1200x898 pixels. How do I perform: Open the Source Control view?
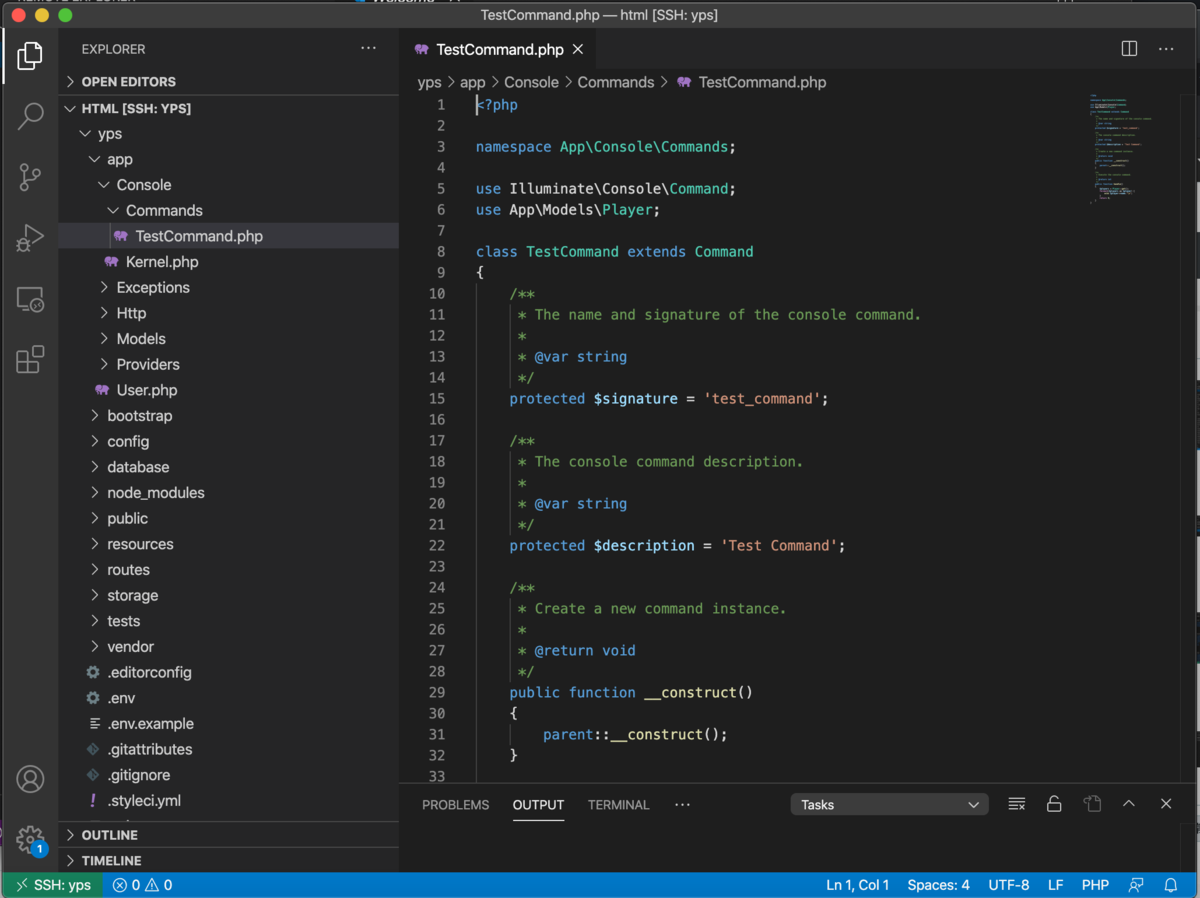[x=30, y=177]
